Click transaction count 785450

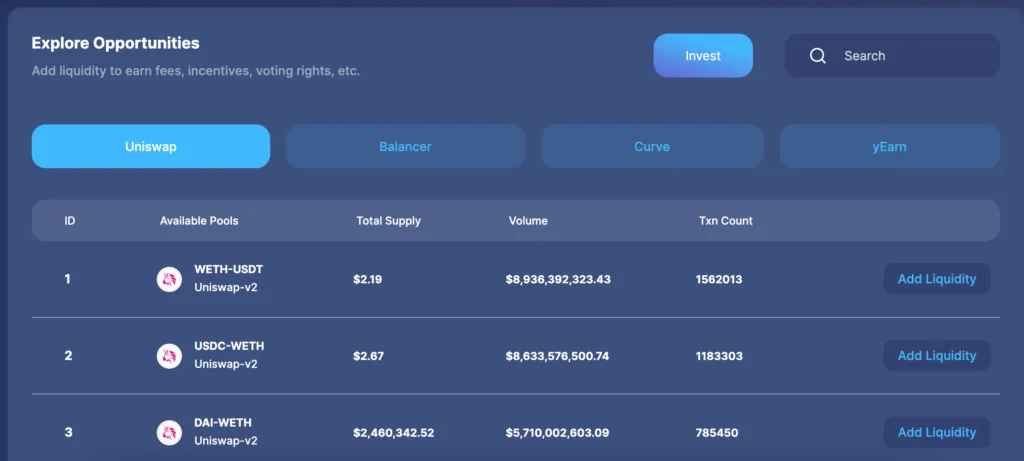click(716, 433)
